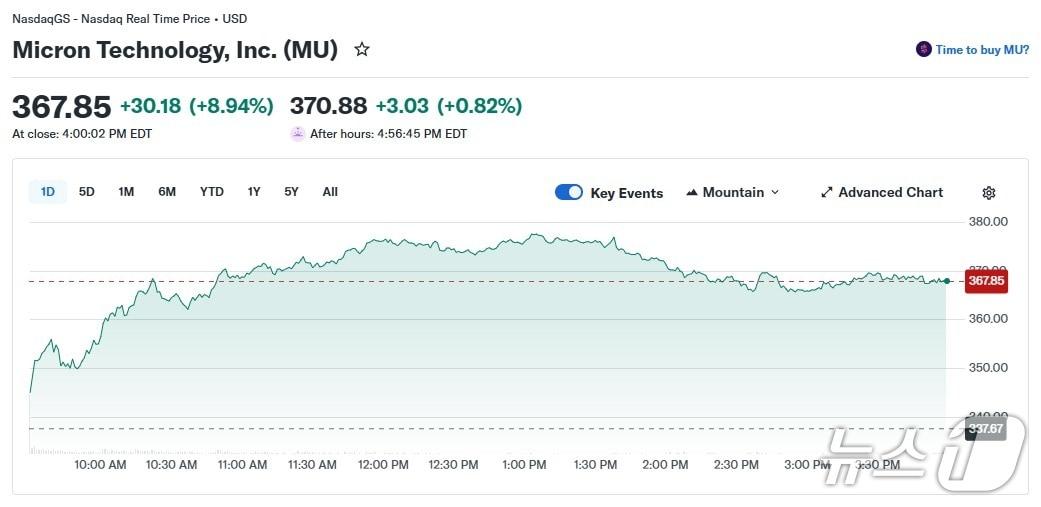Open the Advanced Chart link
1041x507 pixels.
pos(890,193)
